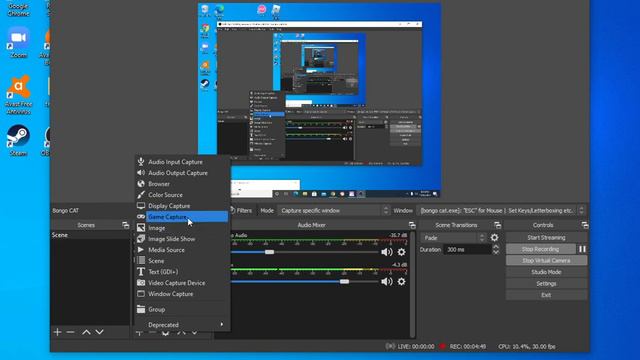The image size is (640, 360).
Task: Click the gamepad icon beside Game Capture
Action: [x=141, y=217]
